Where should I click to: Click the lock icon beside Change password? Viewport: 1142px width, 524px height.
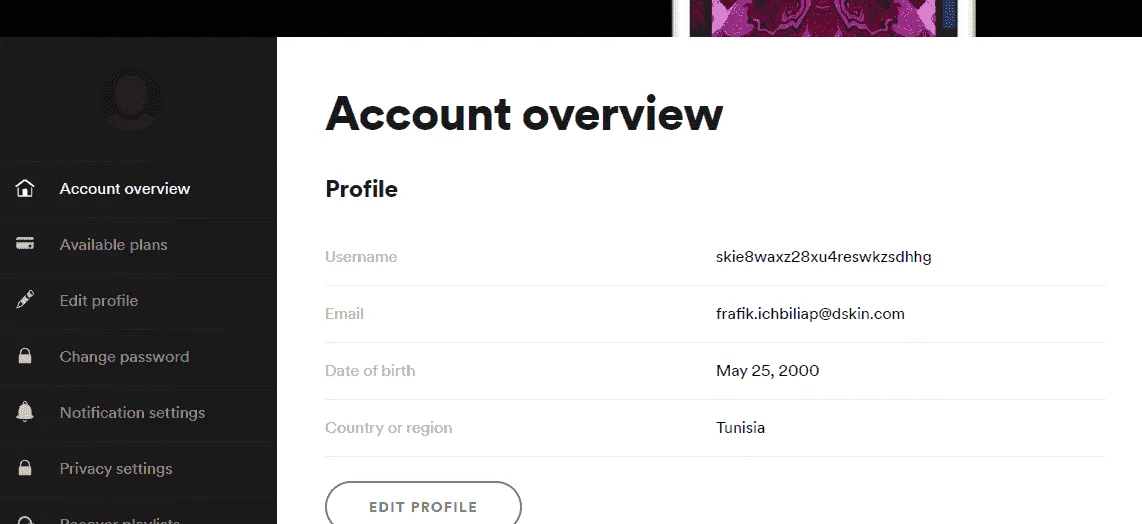25,356
